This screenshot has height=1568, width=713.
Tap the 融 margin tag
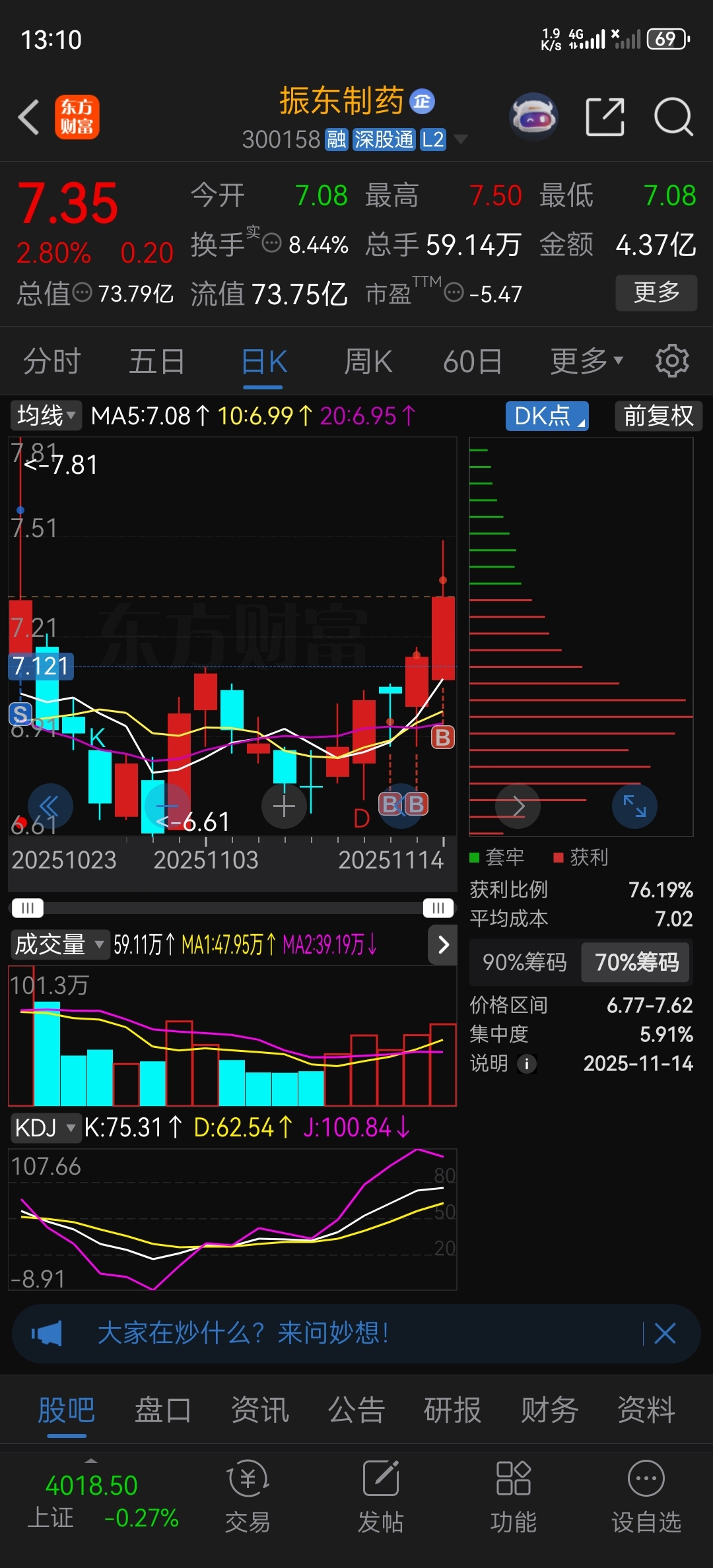coord(337,139)
